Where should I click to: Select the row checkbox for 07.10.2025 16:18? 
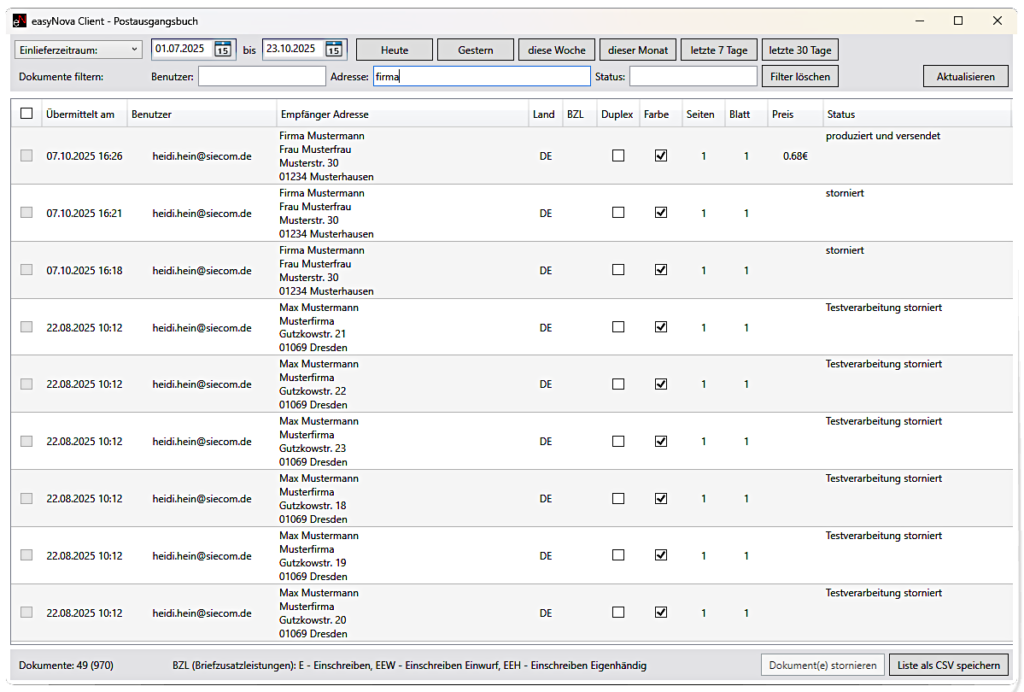tap(26, 270)
